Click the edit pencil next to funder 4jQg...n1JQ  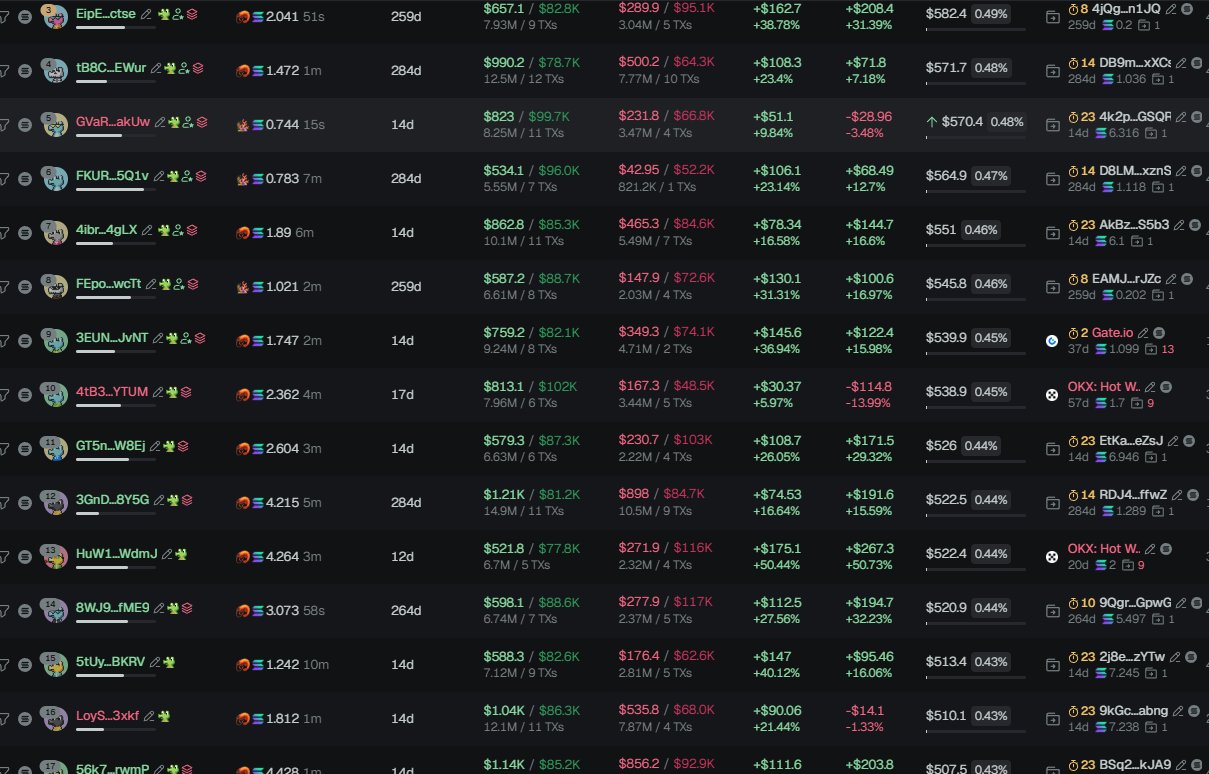(x=1172, y=8)
